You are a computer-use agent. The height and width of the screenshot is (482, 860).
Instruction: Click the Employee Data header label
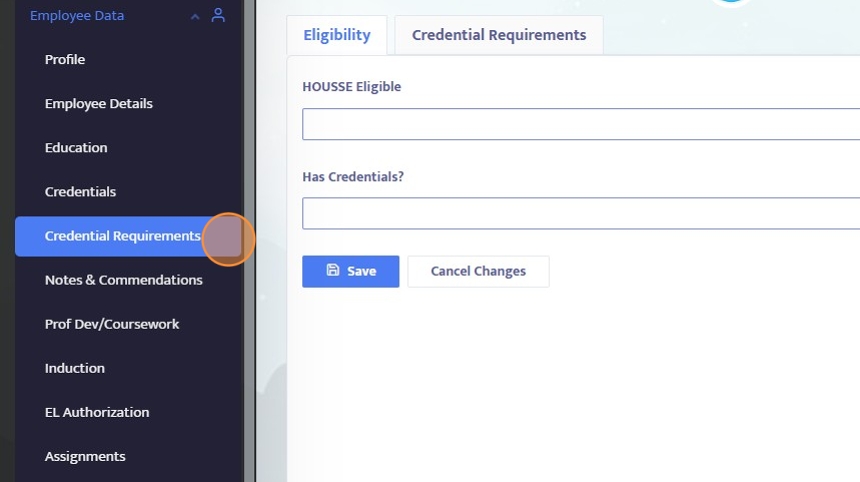[77, 16]
